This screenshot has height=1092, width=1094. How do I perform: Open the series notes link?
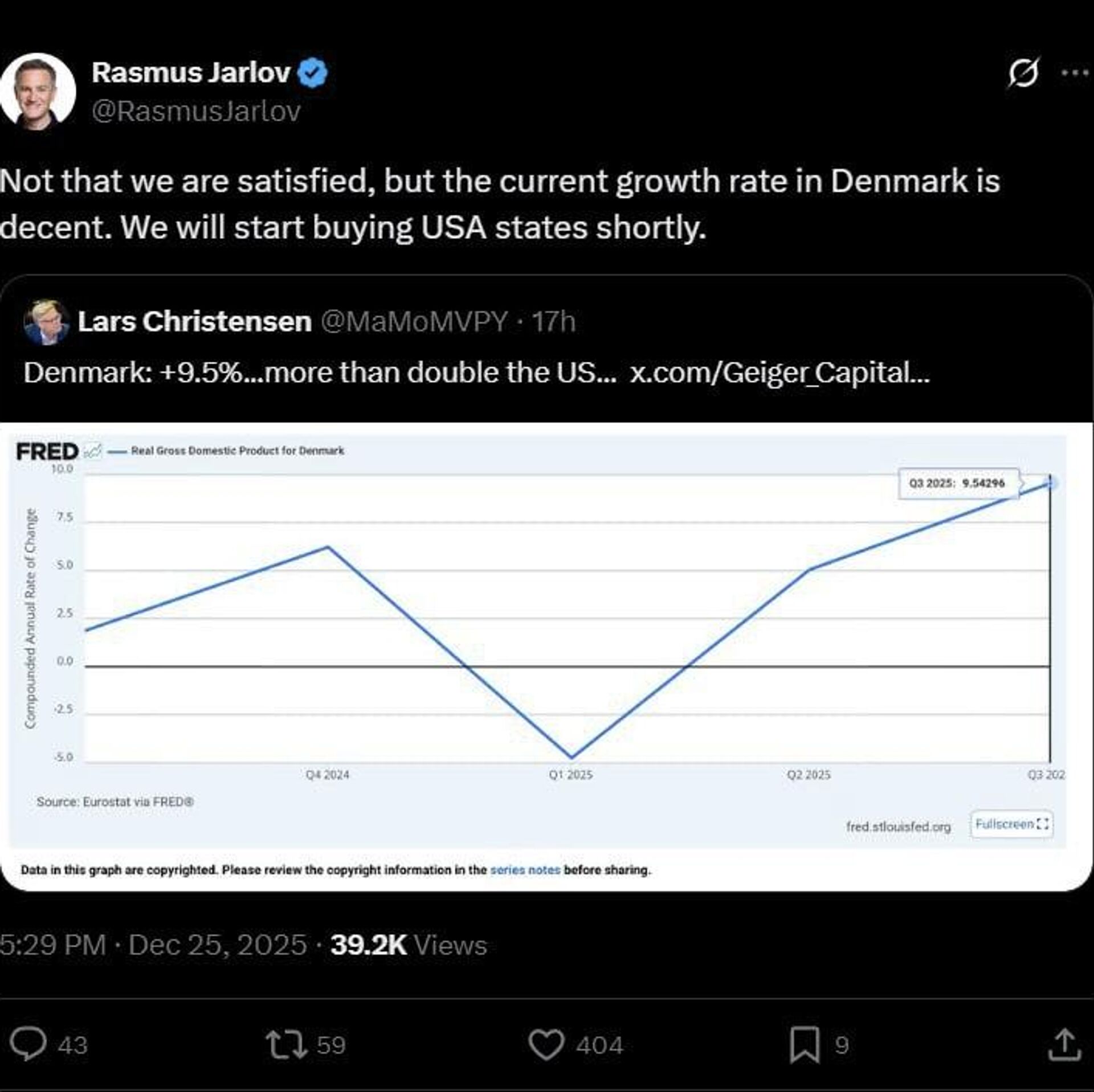pos(525,870)
